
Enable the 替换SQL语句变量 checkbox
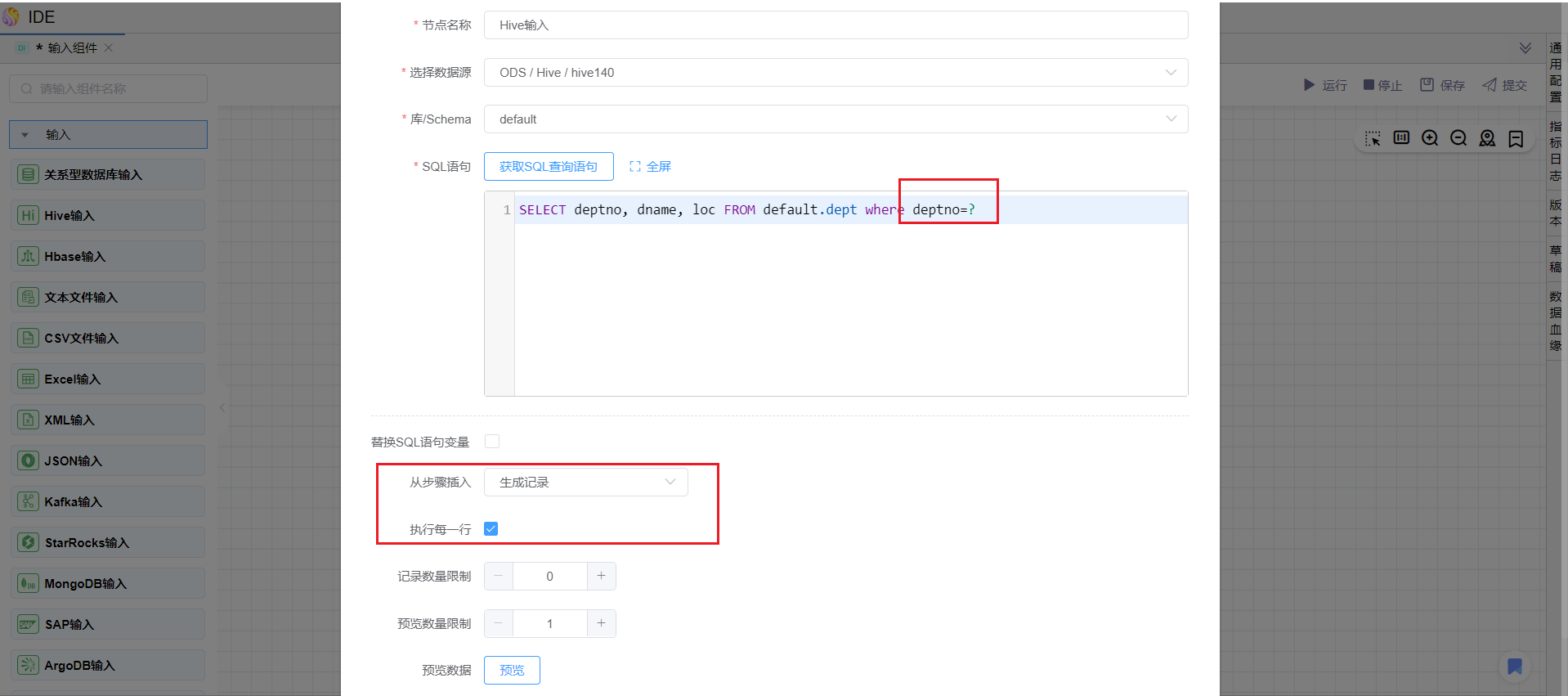(x=492, y=442)
